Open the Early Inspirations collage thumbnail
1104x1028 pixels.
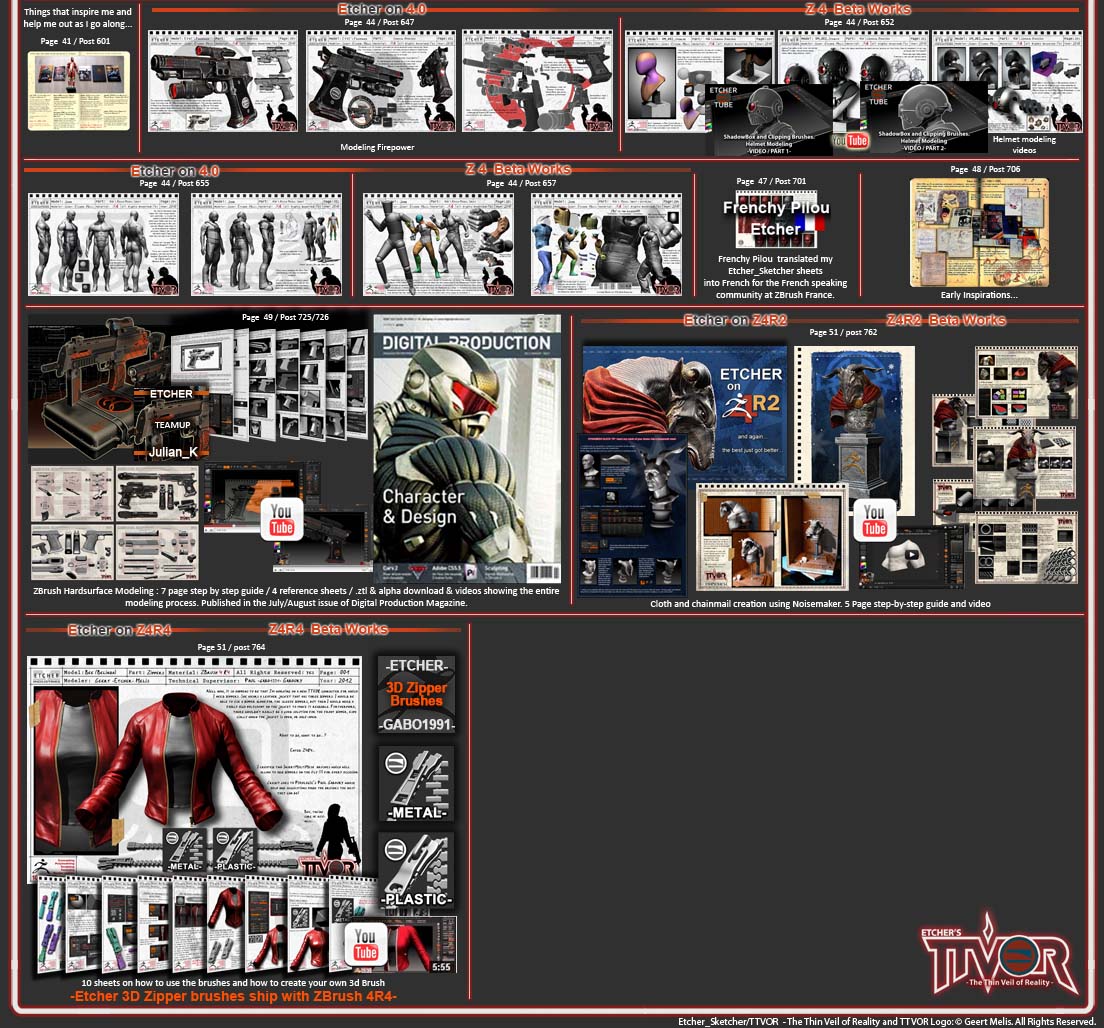[979, 232]
